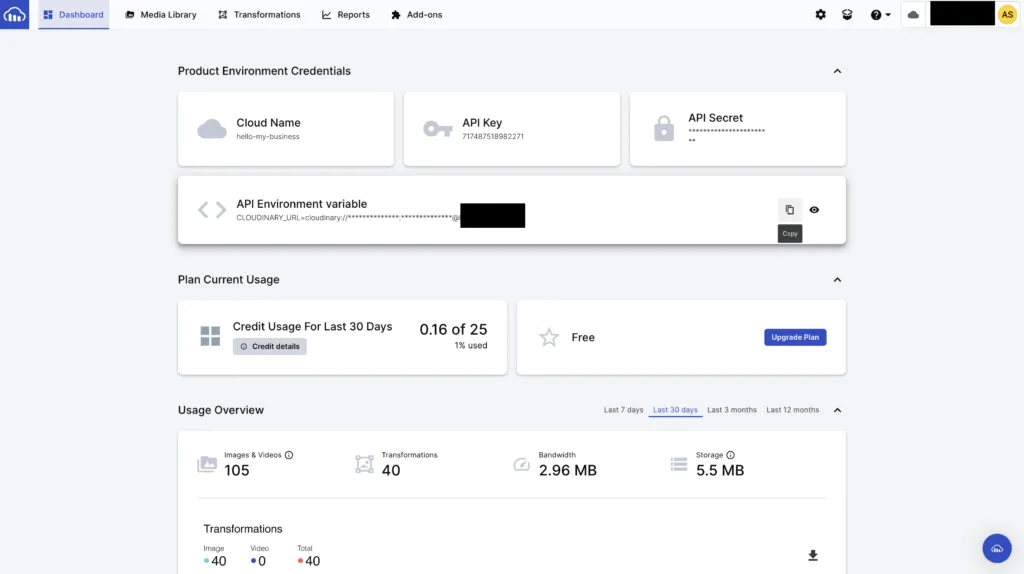Click the cloud icon beside the account name
The height and width of the screenshot is (574, 1024).
913,14
